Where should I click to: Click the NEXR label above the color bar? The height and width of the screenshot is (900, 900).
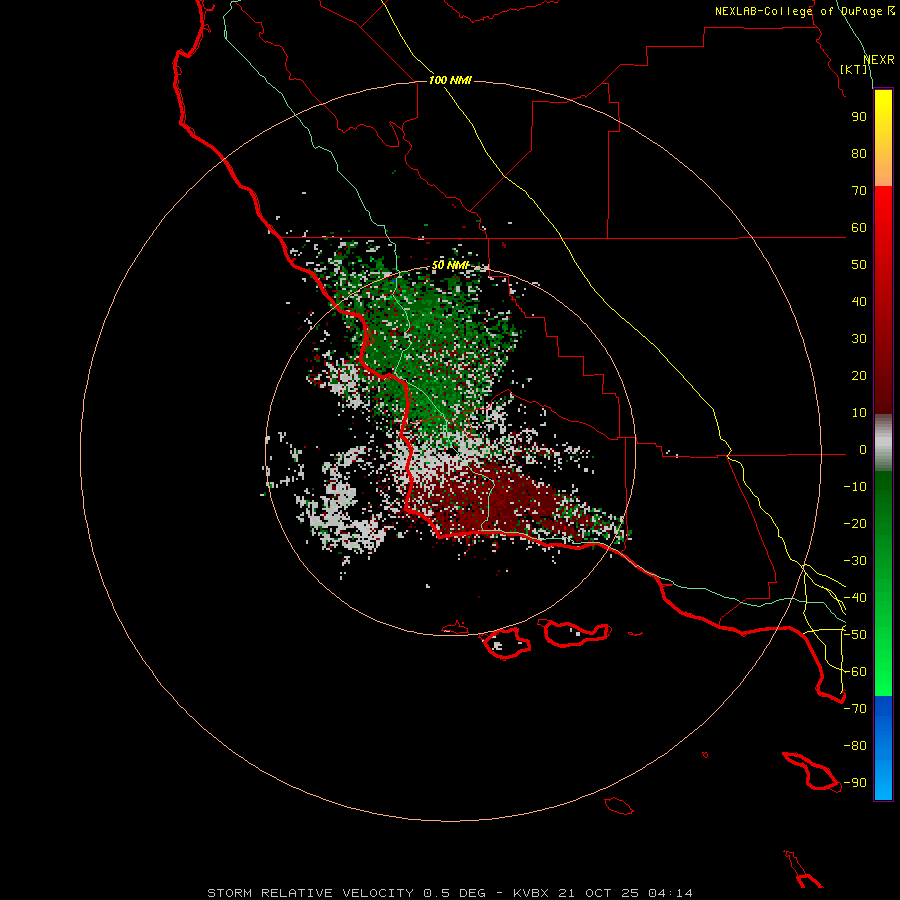coord(879,60)
